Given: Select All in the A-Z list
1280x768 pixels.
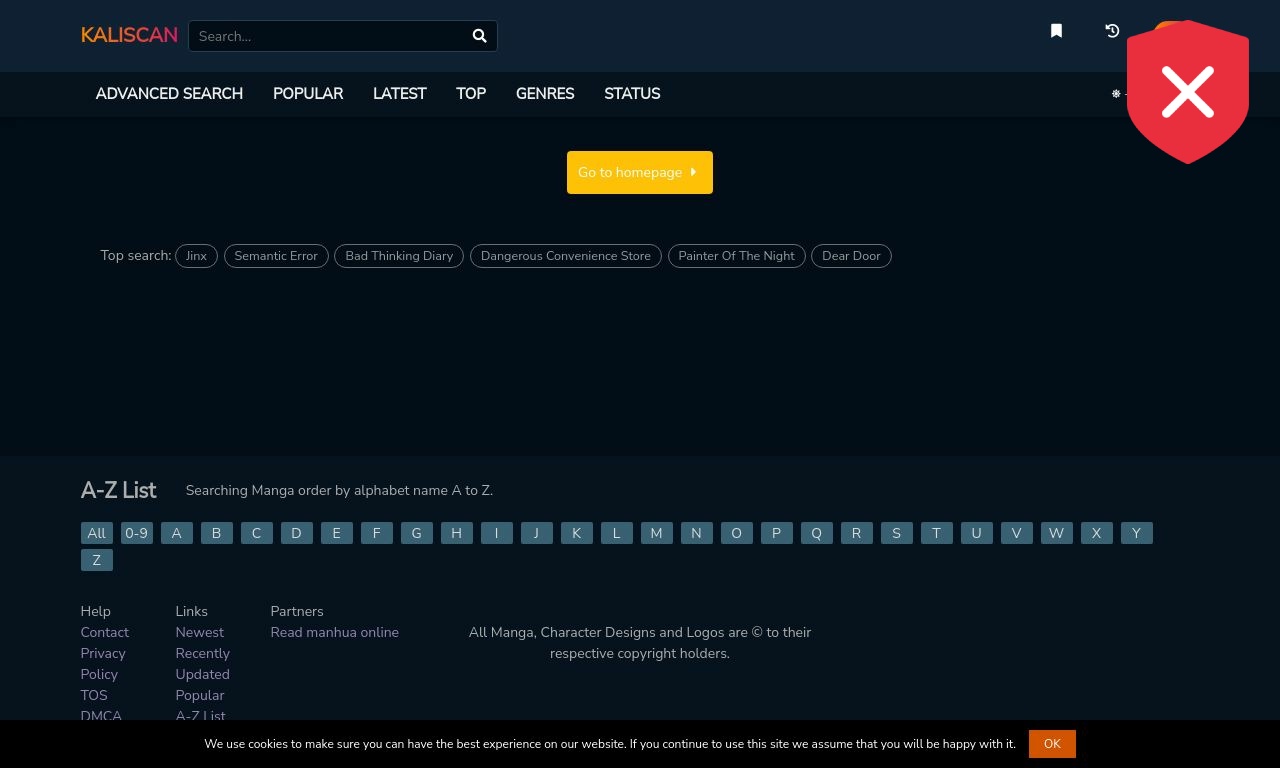Looking at the screenshot, I should (96, 533).
